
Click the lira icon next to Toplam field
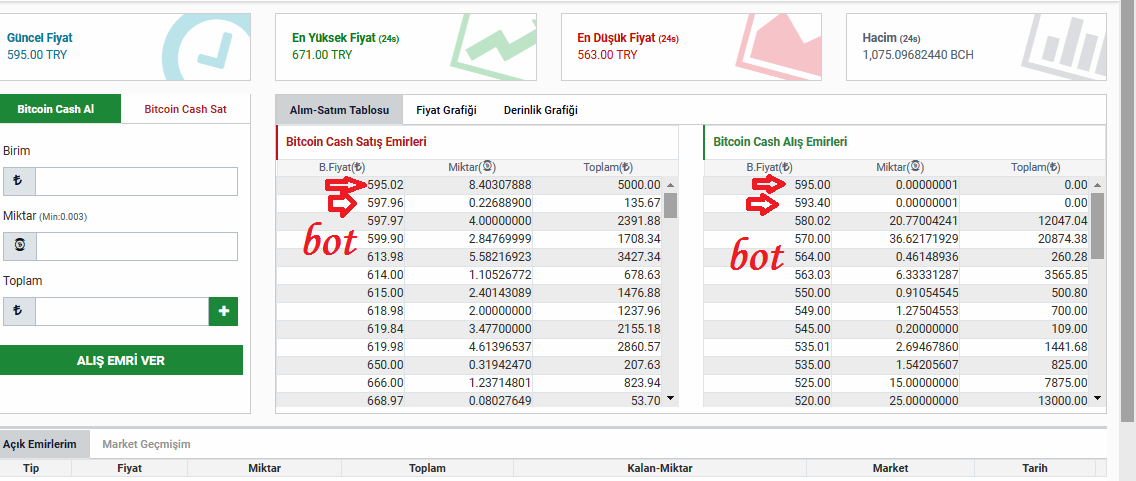pyautogui.click(x=20, y=311)
